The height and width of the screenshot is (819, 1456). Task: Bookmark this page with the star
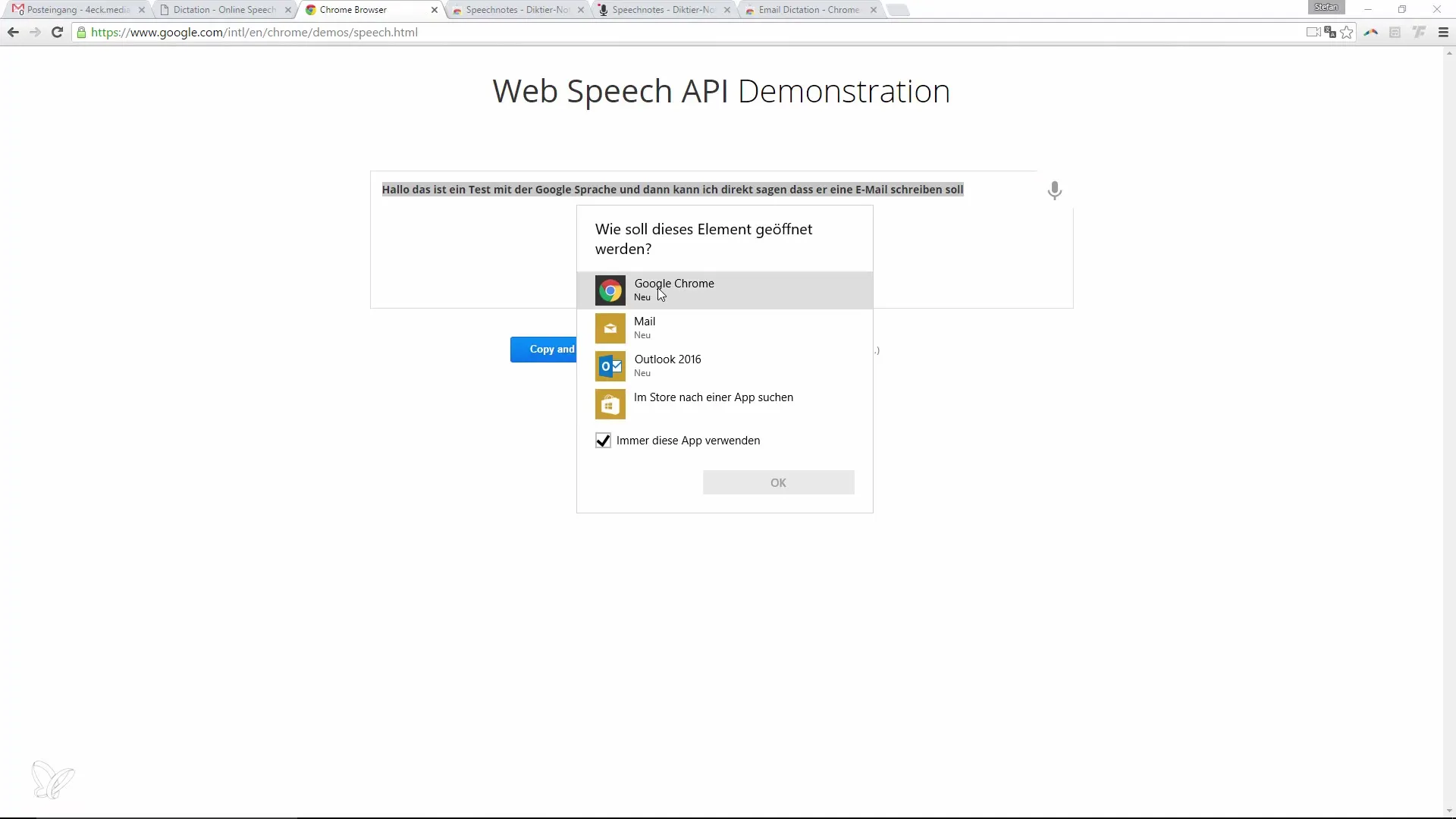point(1347,33)
